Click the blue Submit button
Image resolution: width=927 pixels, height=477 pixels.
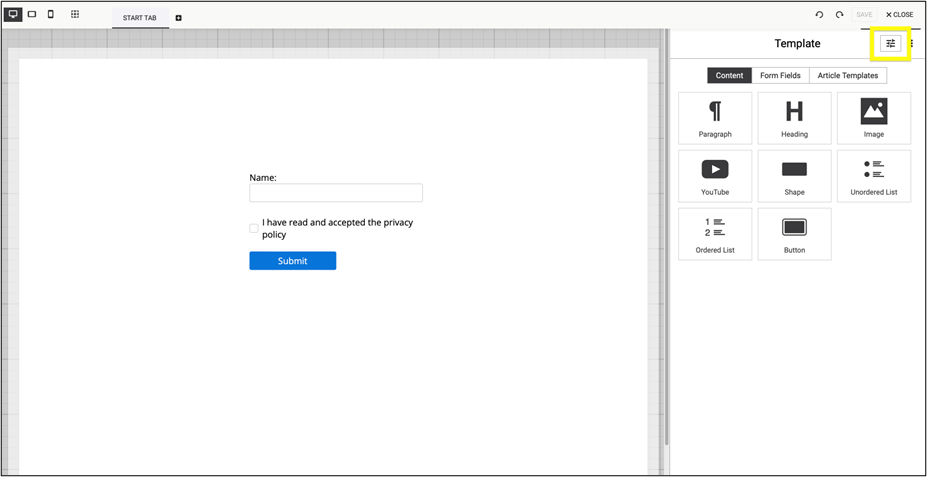tap(293, 261)
